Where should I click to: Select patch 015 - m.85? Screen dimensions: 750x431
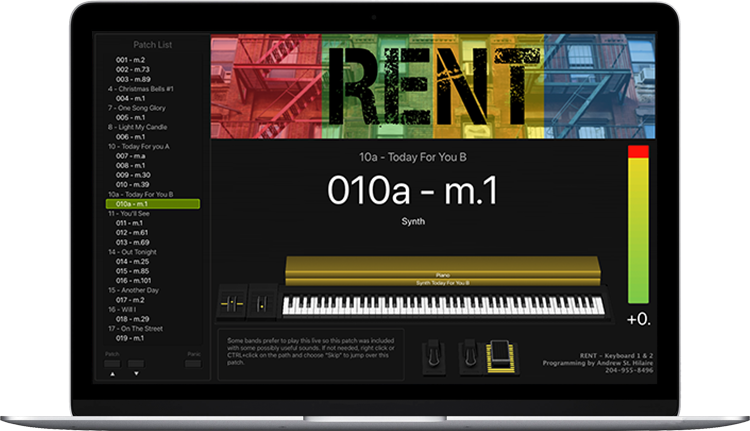(132, 271)
